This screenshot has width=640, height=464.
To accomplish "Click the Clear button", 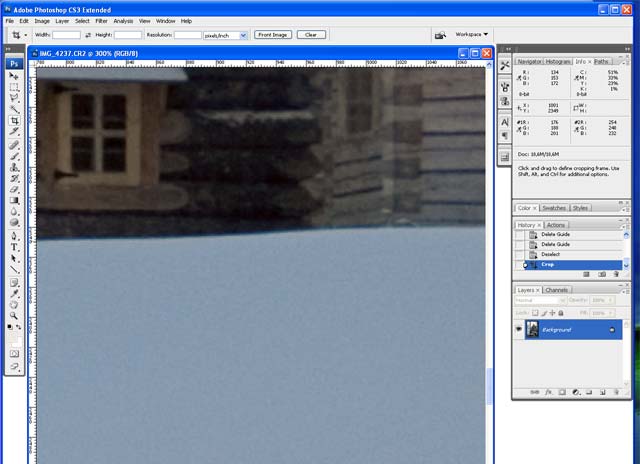I will (311, 34).
